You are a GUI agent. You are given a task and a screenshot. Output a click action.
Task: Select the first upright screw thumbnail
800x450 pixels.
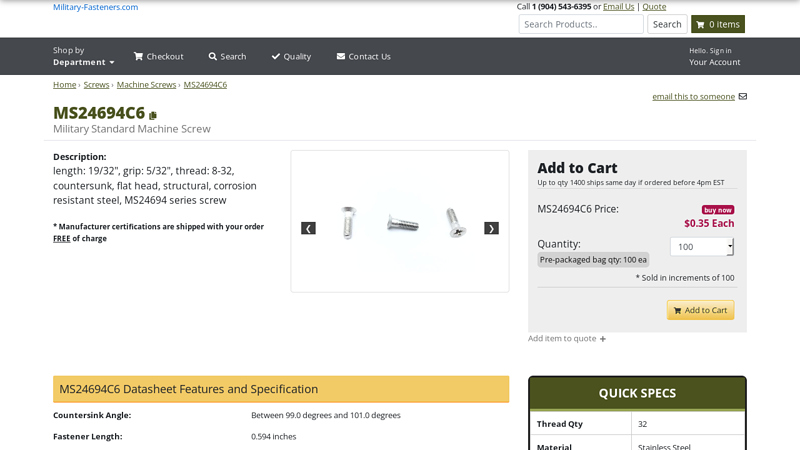click(x=348, y=222)
